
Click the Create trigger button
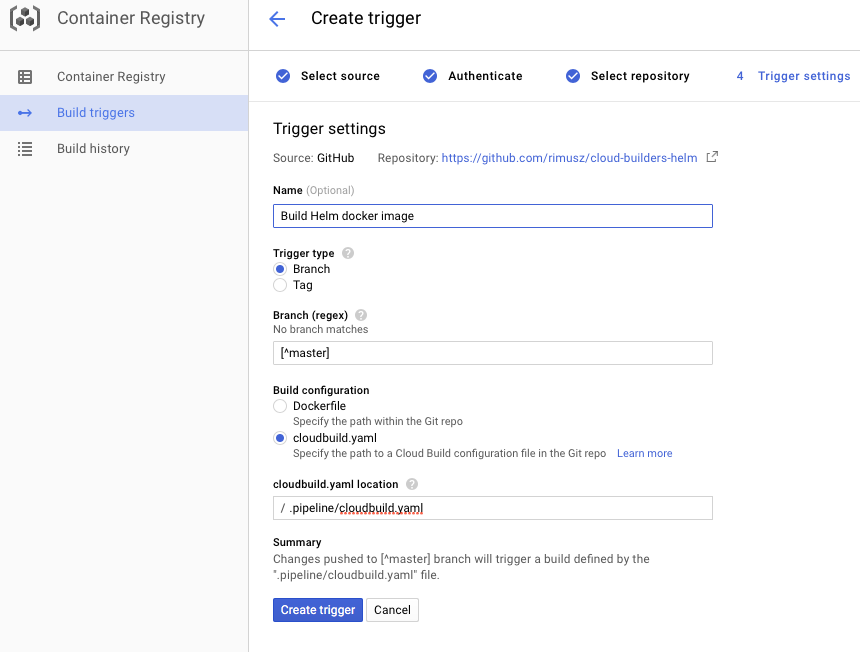[x=318, y=610]
